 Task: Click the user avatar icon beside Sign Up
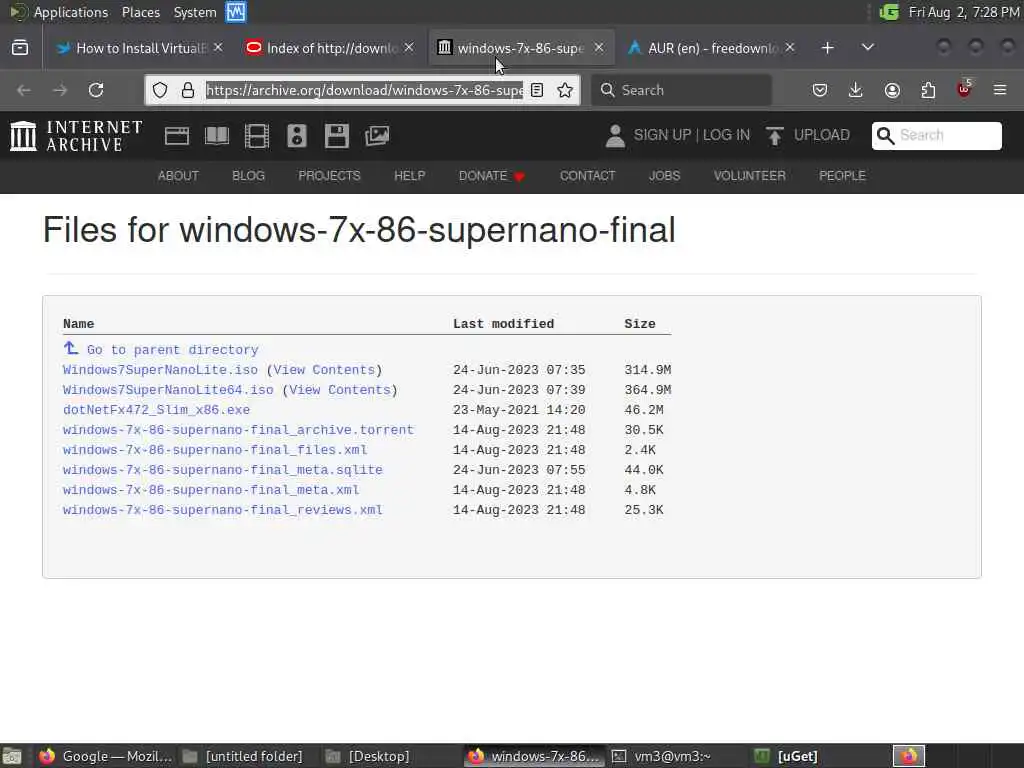click(615, 136)
